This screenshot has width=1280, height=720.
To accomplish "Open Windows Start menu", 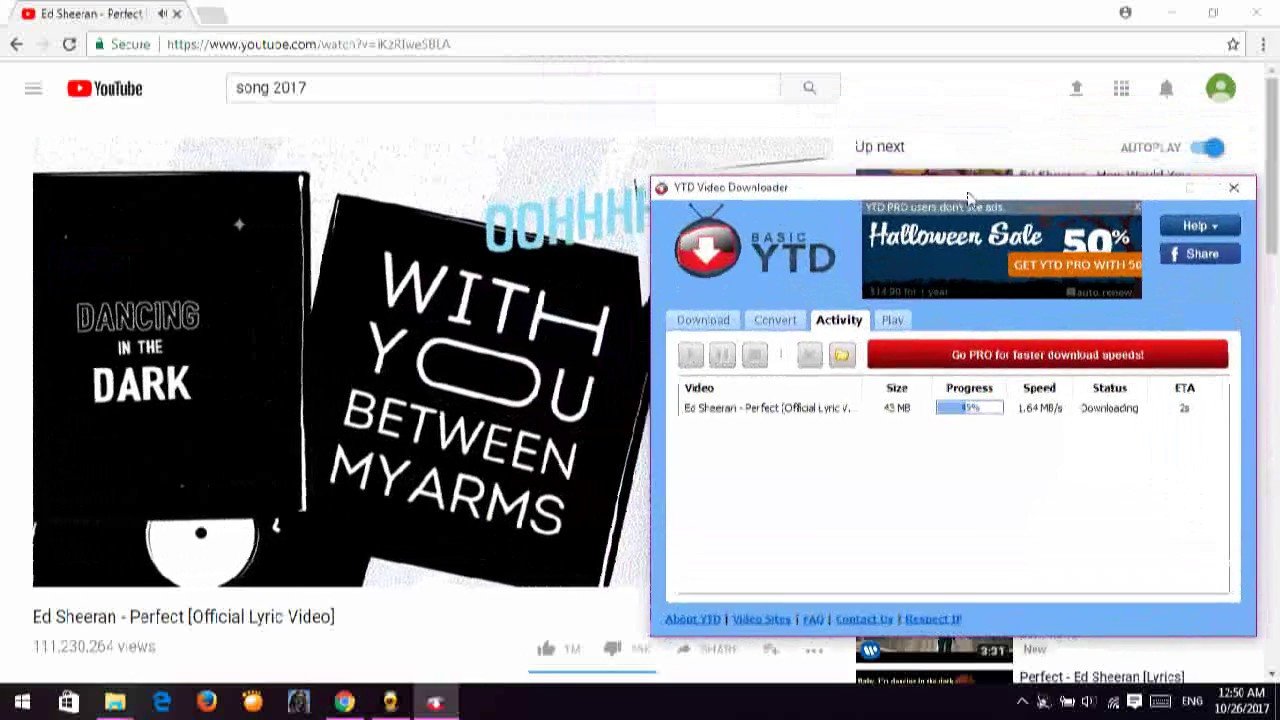I will point(22,702).
